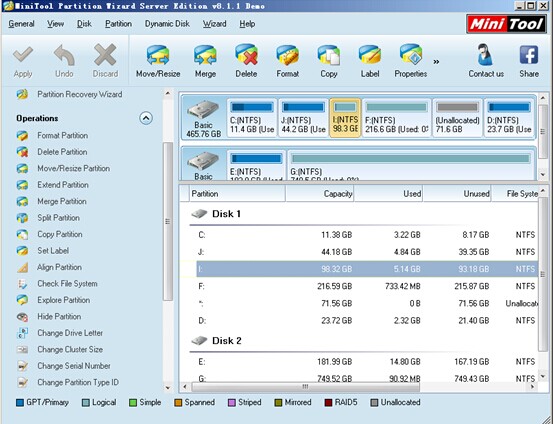Select partition E: row under Disk 2
554x424 pixels.
(x=367, y=362)
